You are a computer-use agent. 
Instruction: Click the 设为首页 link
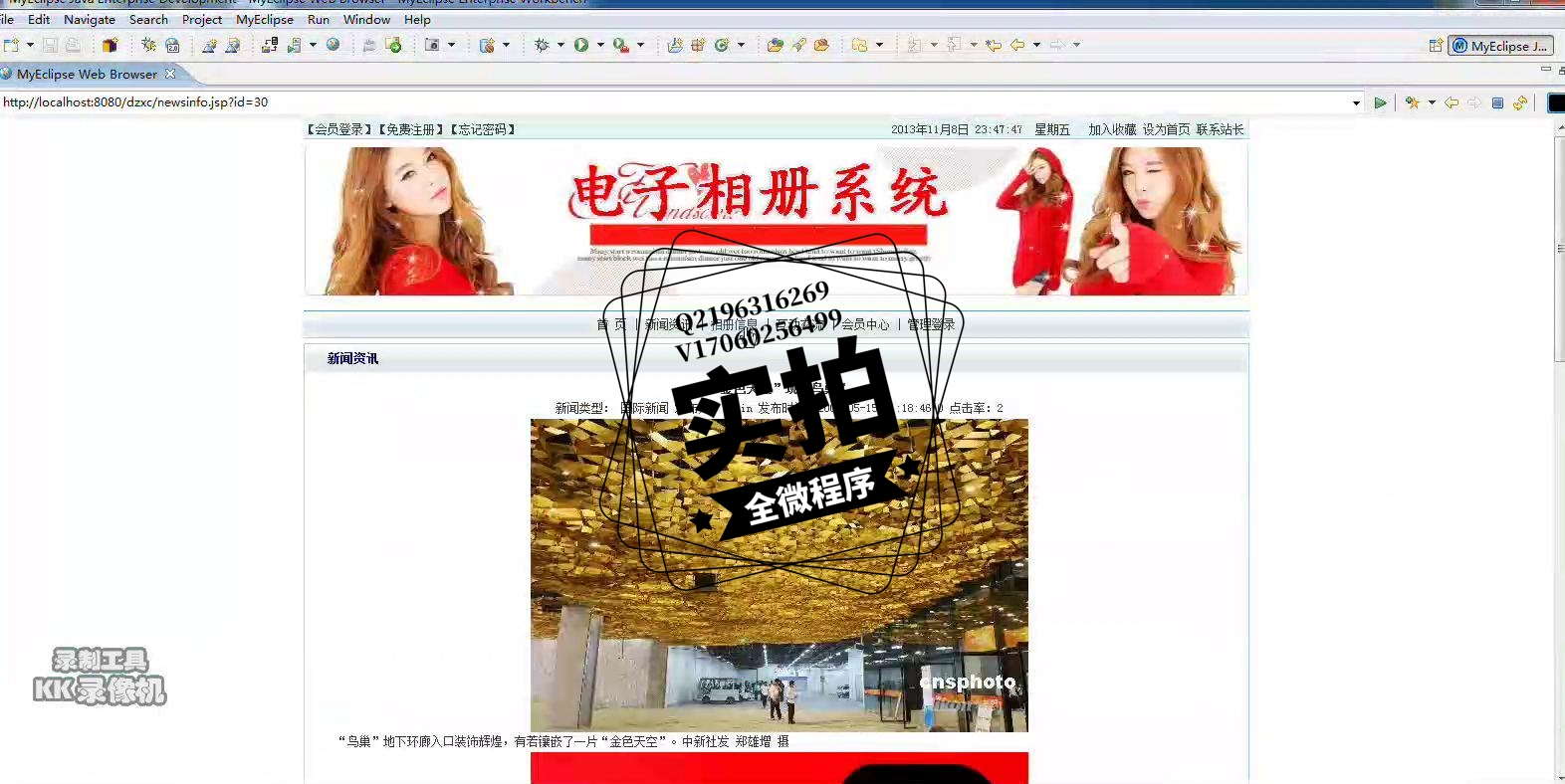point(1166,129)
